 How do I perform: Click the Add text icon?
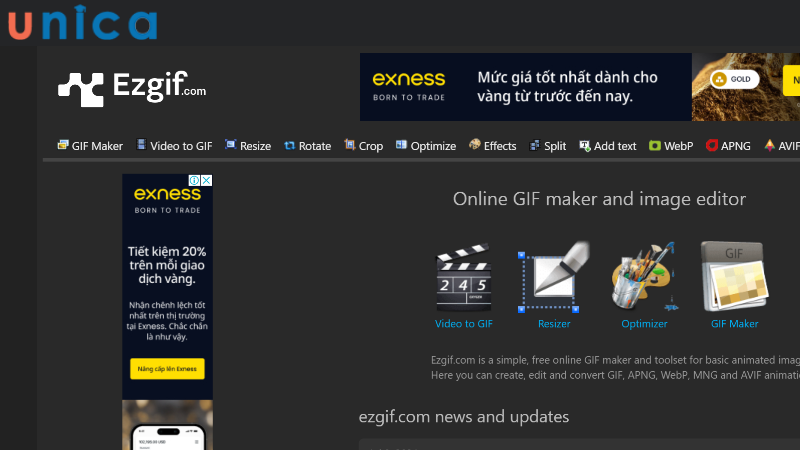click(585, 146)
